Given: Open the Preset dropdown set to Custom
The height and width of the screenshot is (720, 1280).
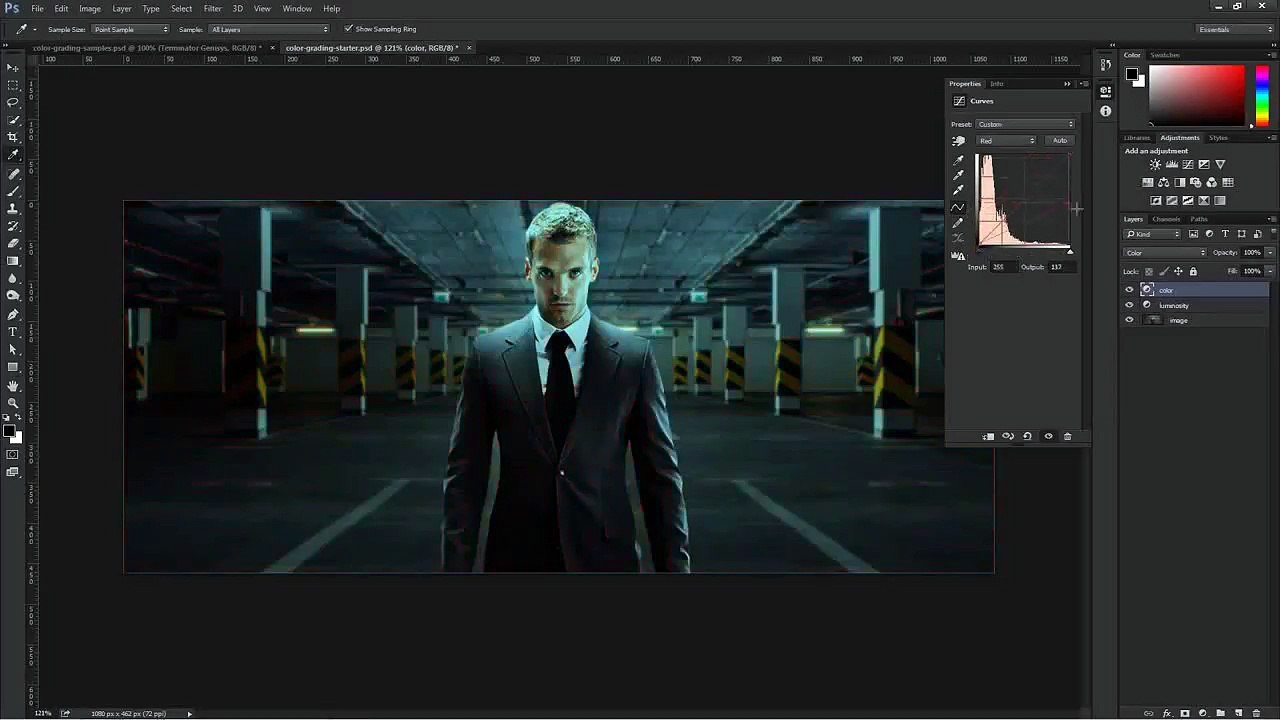Looking at the screenshot, I should 1025,124.
